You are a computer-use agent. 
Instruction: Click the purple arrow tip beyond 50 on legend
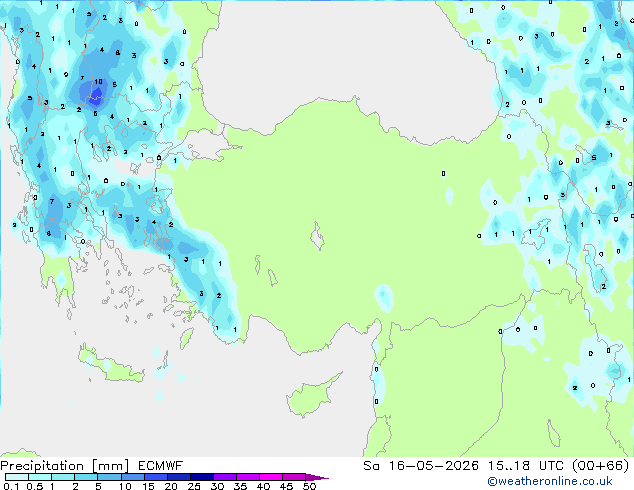[317, 477]
